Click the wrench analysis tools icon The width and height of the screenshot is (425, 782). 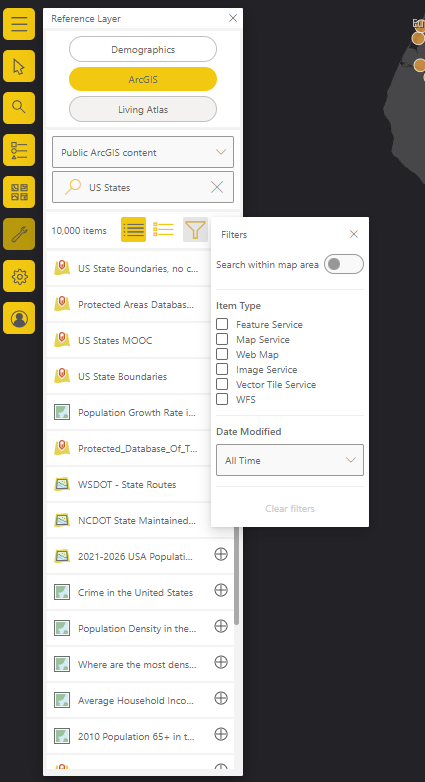point(19,234)
